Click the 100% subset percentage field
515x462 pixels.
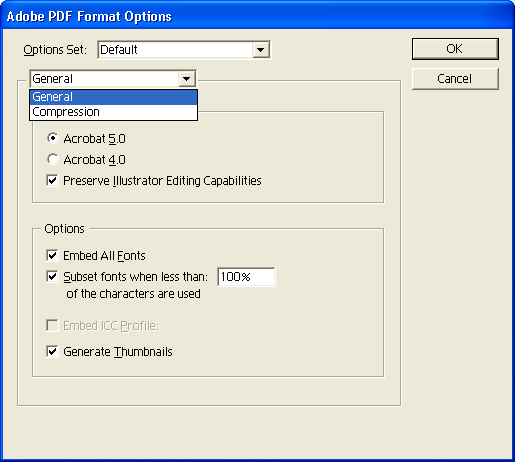pyautogui.click(x=246, y=277)
